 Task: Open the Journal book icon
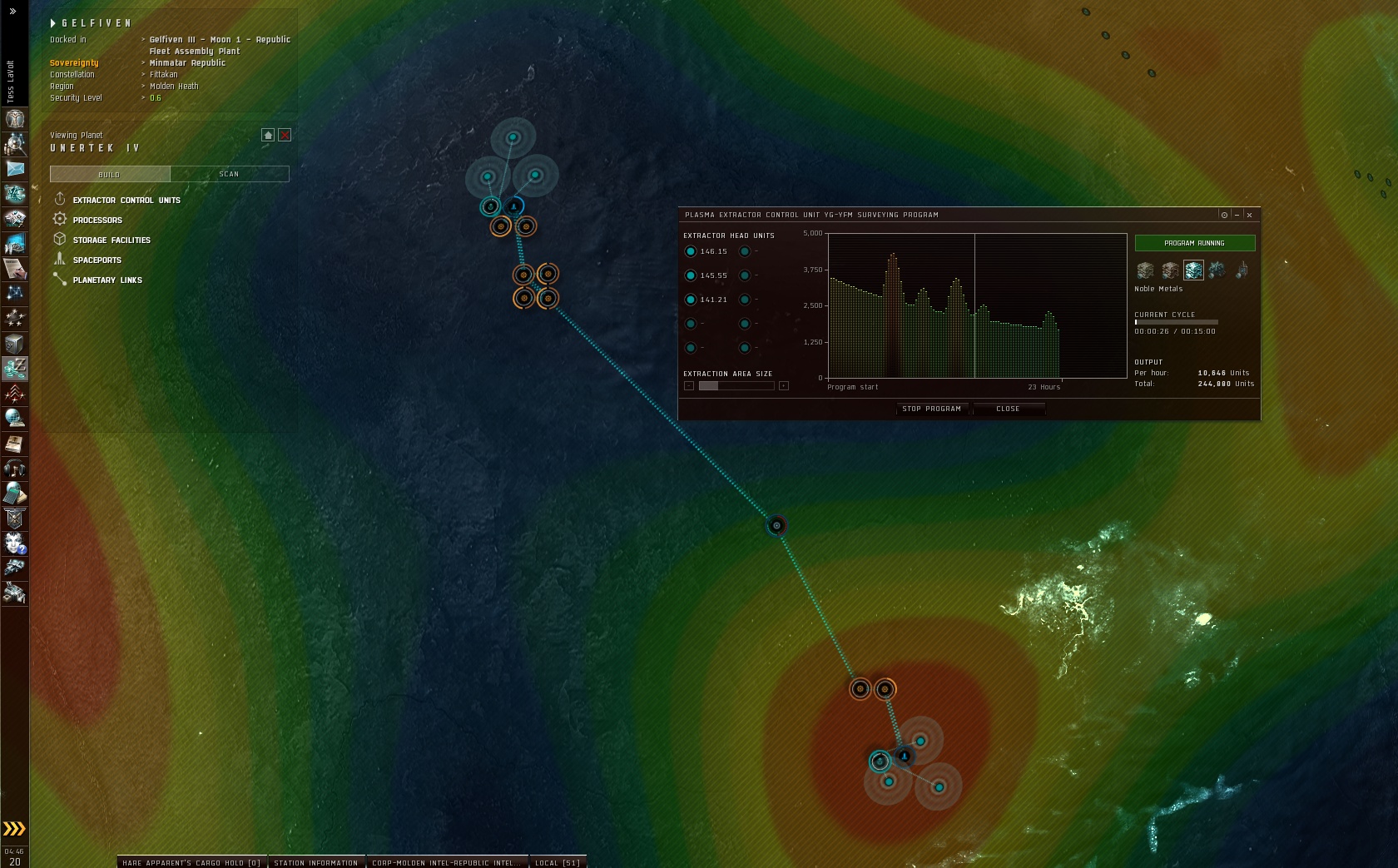pyautogui.click(x=14, y=444)
